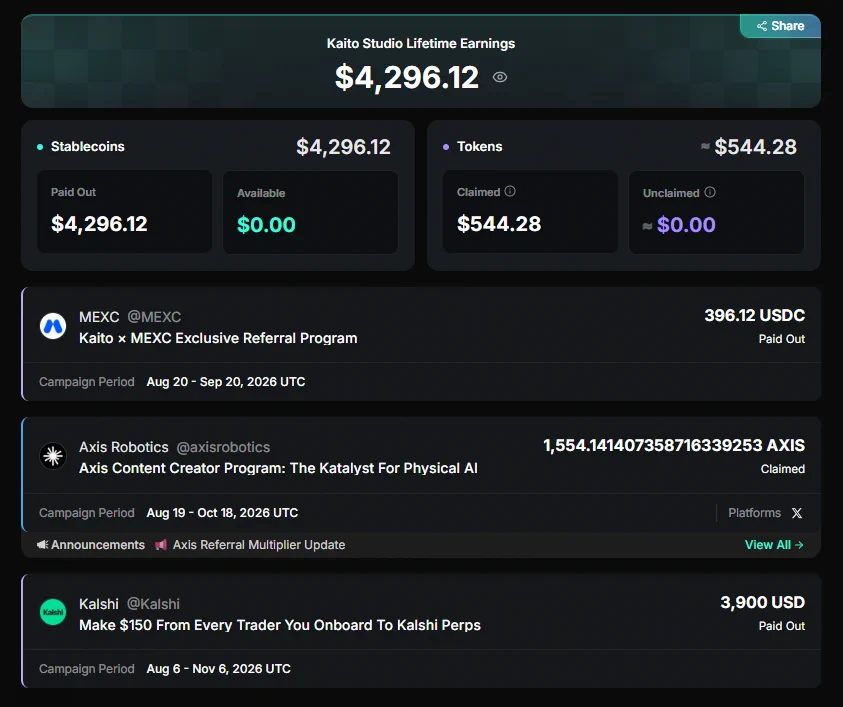This screenshot has width=843, height=707.
Task: Open the Kalshi logo avatar
Action: [x=53, y=612]
